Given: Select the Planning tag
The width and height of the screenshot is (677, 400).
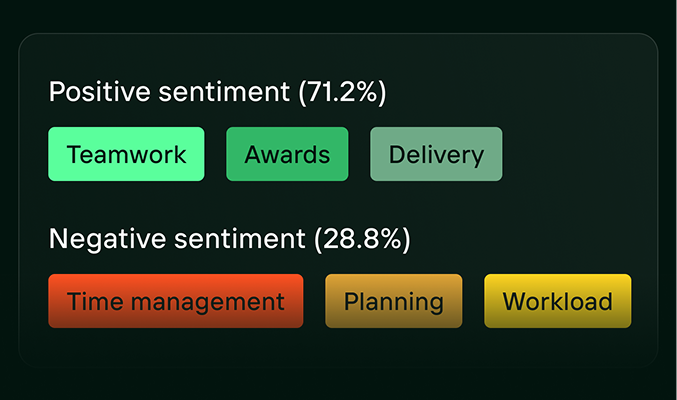Looking at the screenshot, I should point(394,301).
